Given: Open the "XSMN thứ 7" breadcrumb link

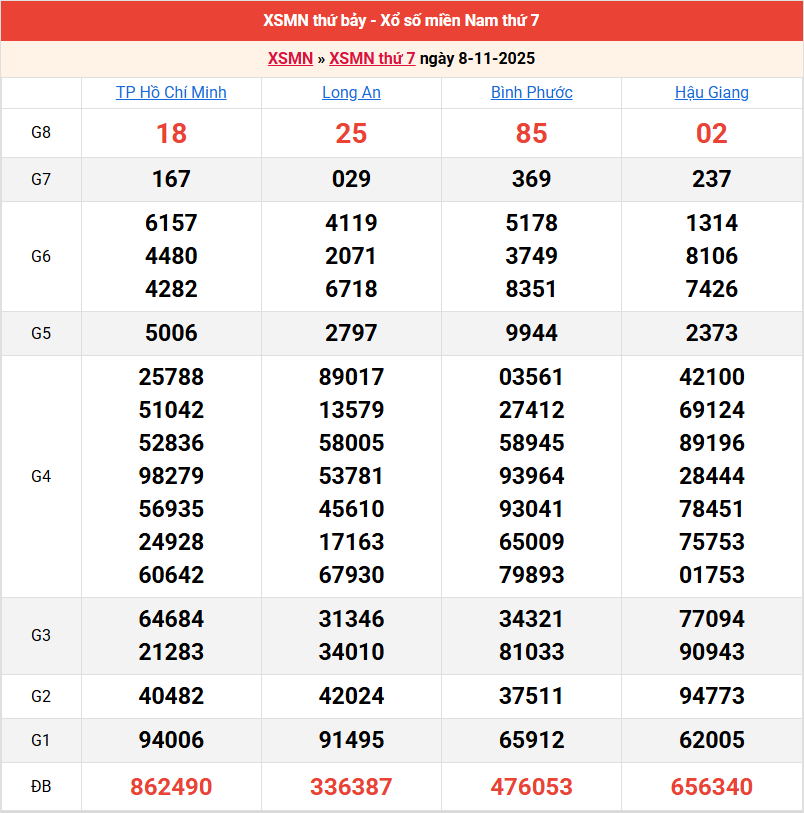Looking at the screenshot, I should point(372,59).
